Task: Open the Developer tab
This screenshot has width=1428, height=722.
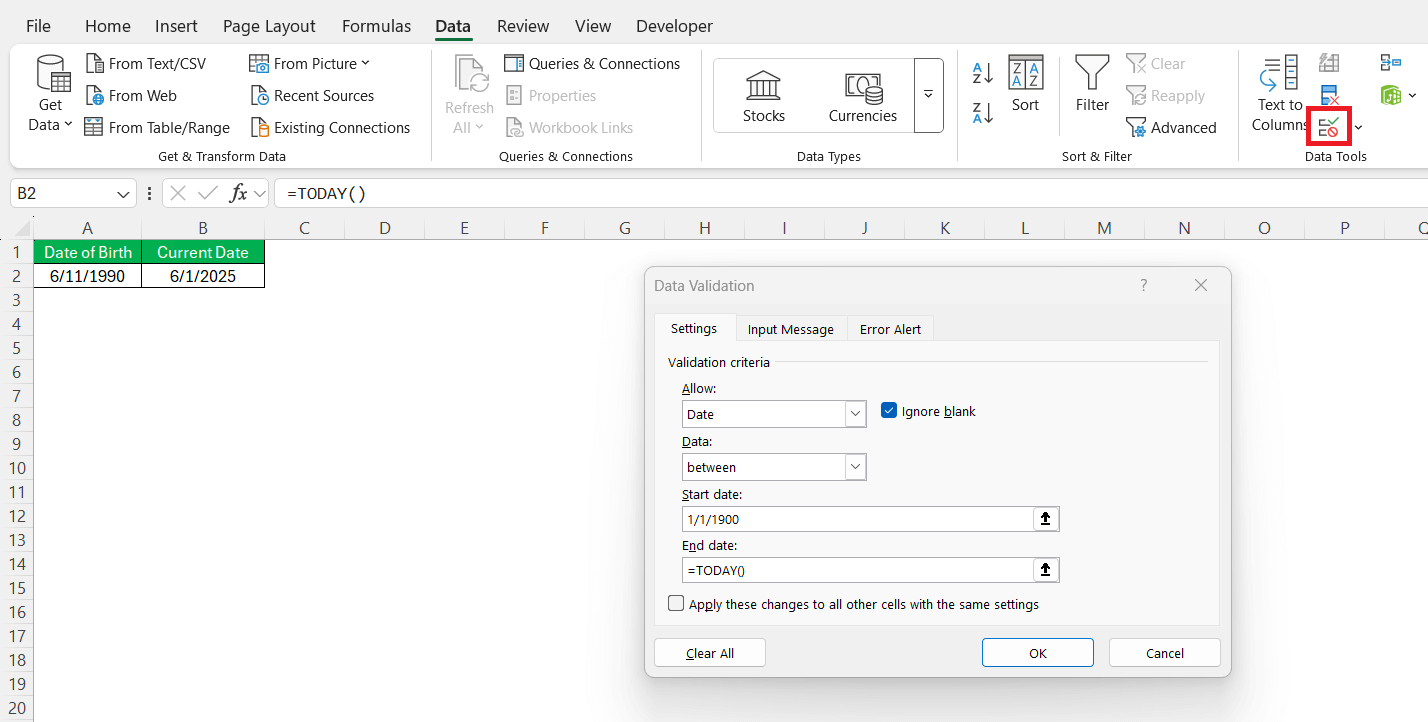Action: (675, 26)
